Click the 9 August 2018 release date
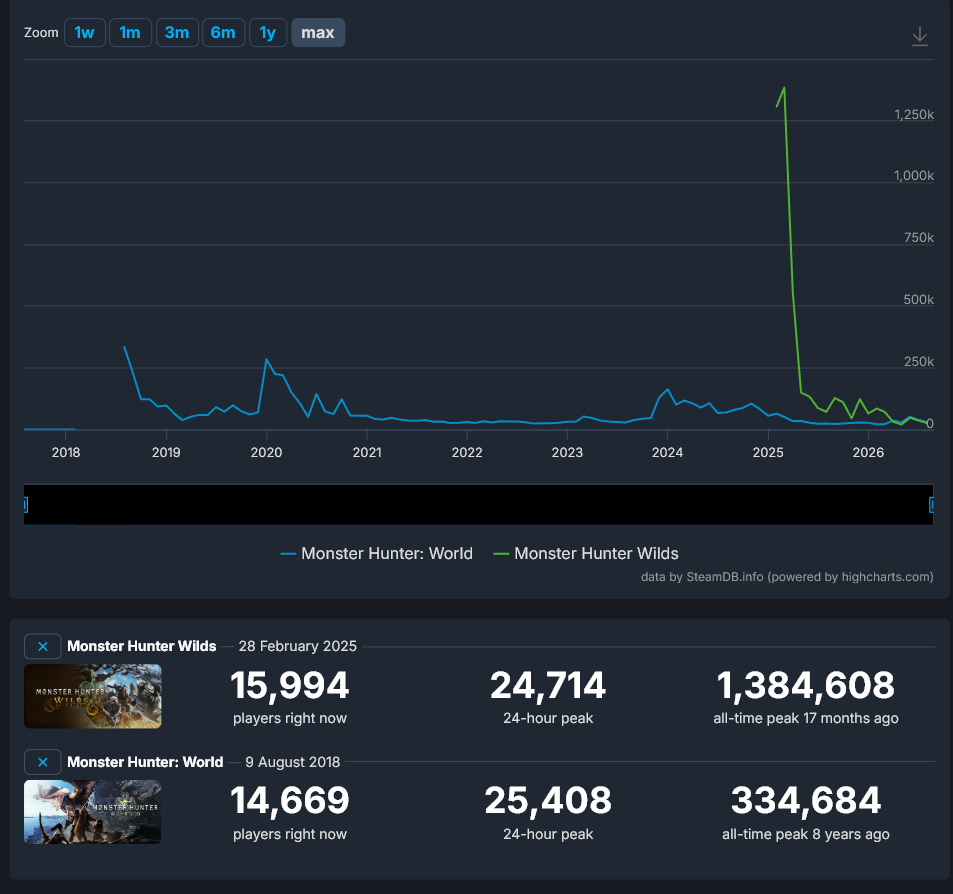 pyautogui.click(x=292, y=762)
